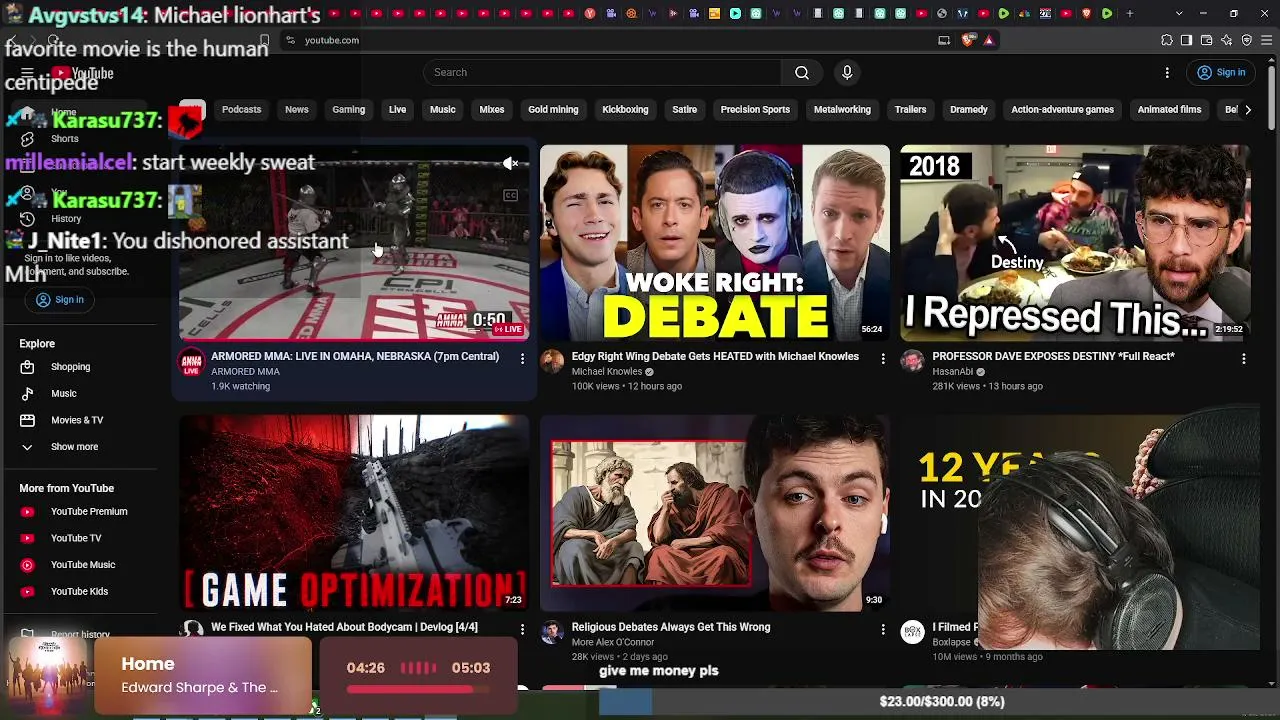Open Movies & TV in the sidebar

click(x=80, y=420)
